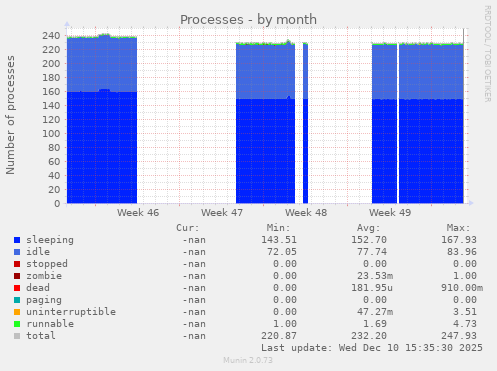Screen dimensions: 497x371
Task: Click zombie average value 23.53m
Action: click(375, 276)
